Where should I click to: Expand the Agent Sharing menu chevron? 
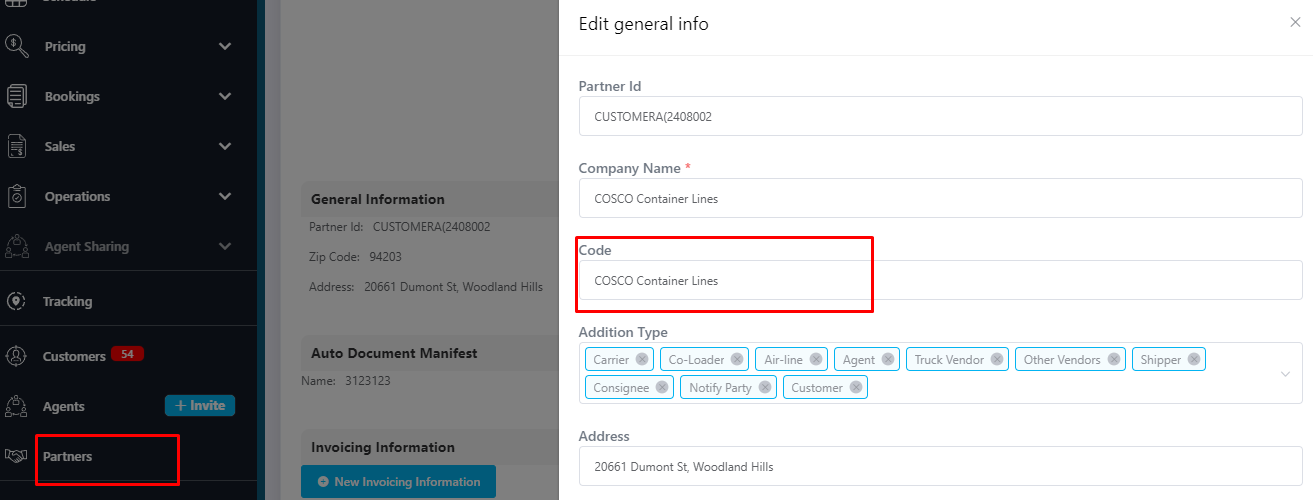click(225, 246)
